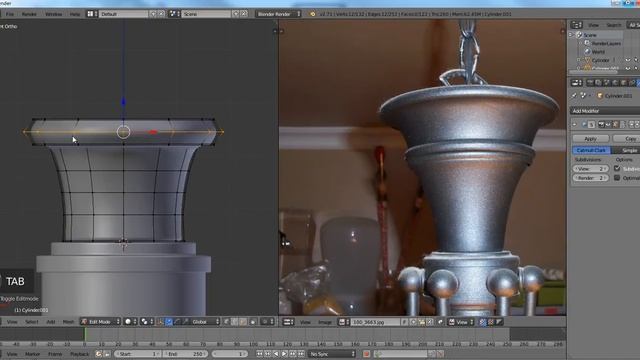Click the green current frame timeline marker

[x=85, y=334]
